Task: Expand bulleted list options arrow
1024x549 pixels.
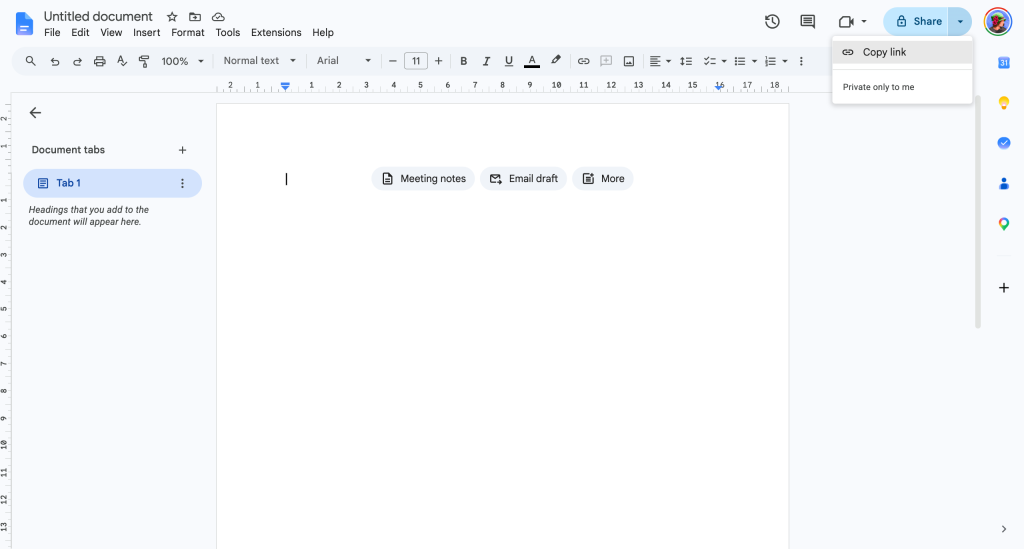Action: coord(754,61)
